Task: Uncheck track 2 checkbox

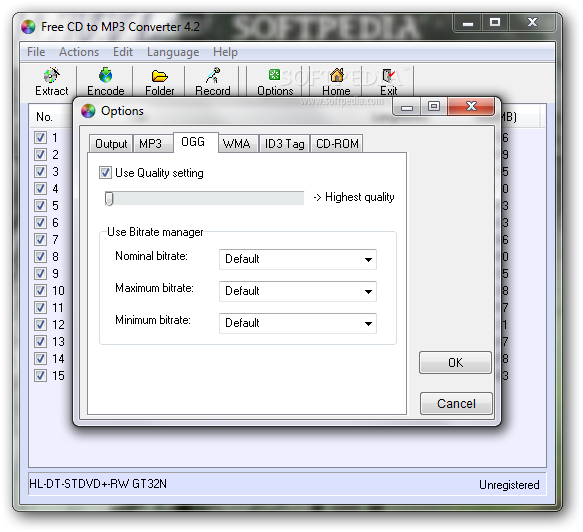Action: (x=40, y=154)
